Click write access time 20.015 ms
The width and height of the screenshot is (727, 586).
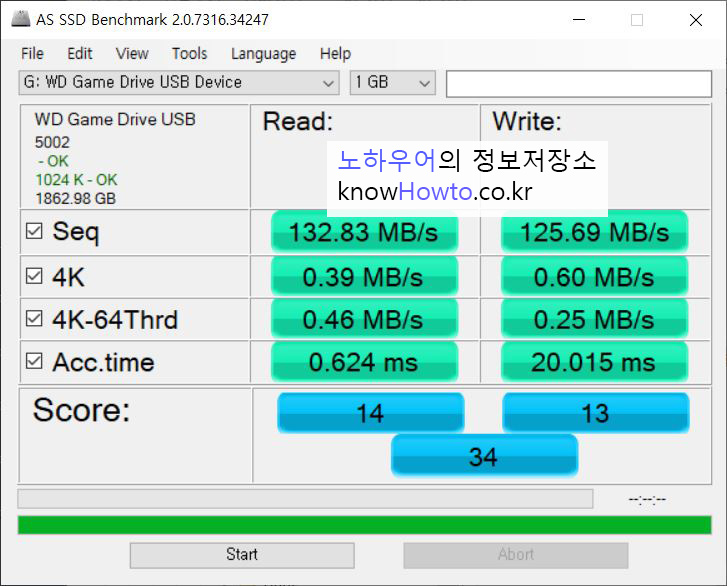coord(594,362)
